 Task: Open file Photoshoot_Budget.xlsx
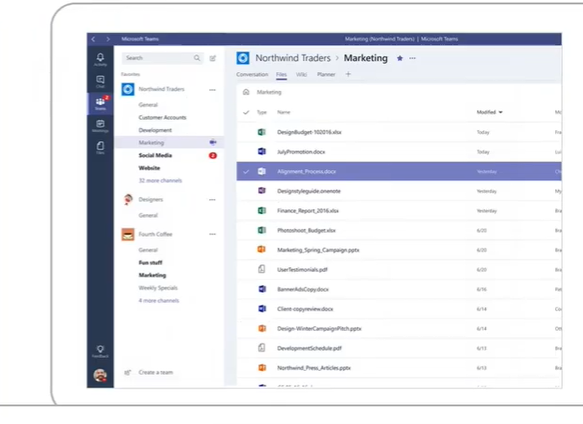(x=306, y=230)
